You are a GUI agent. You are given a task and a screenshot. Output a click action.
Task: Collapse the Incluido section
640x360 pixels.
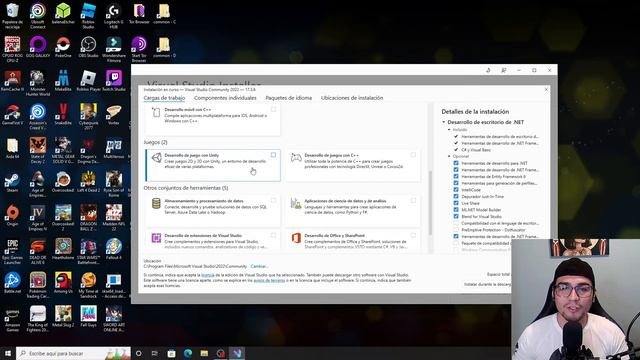(449, 130)
